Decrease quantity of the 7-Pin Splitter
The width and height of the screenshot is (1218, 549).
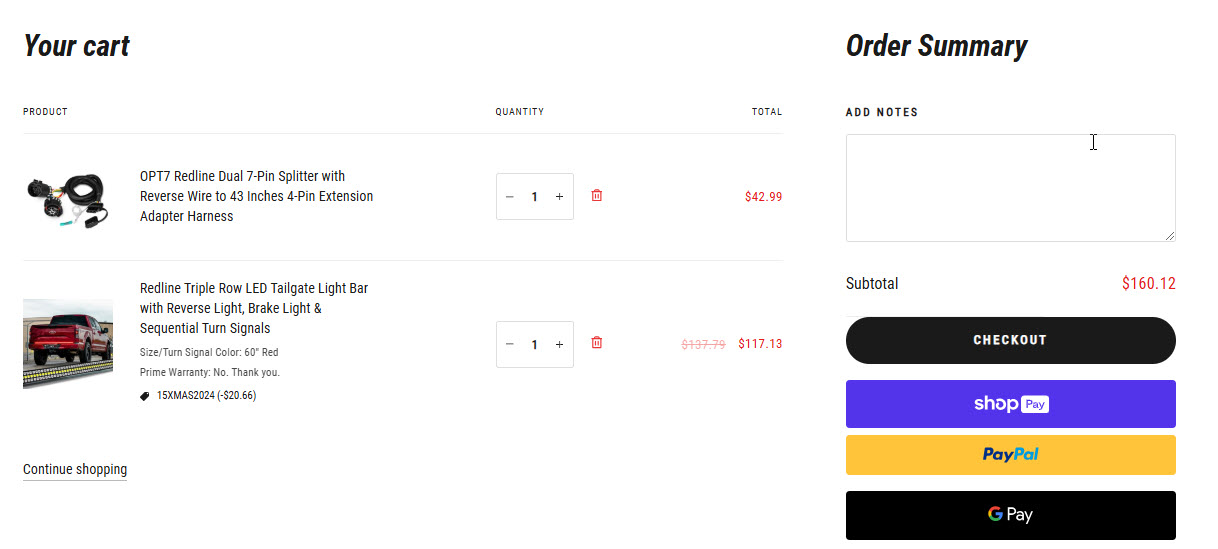pyautogui.click(x=509, y=197)
